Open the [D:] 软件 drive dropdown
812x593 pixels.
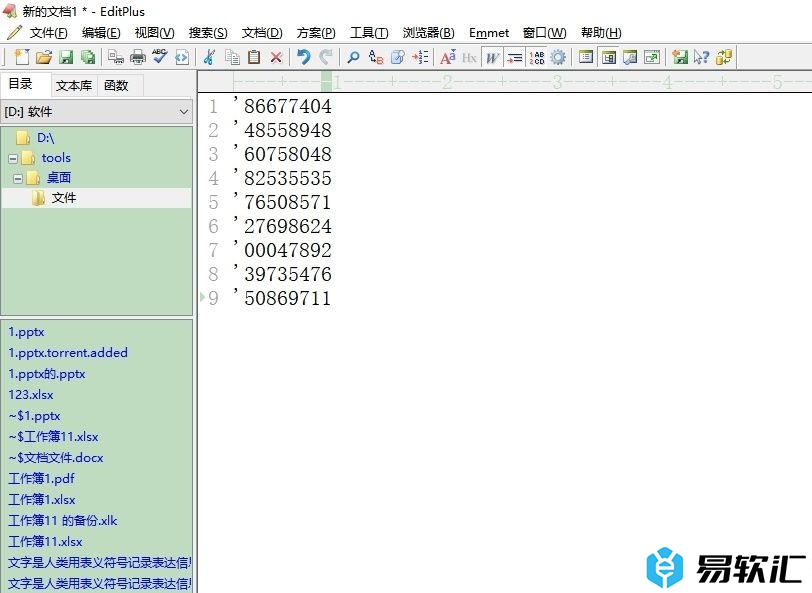point(96,112)
